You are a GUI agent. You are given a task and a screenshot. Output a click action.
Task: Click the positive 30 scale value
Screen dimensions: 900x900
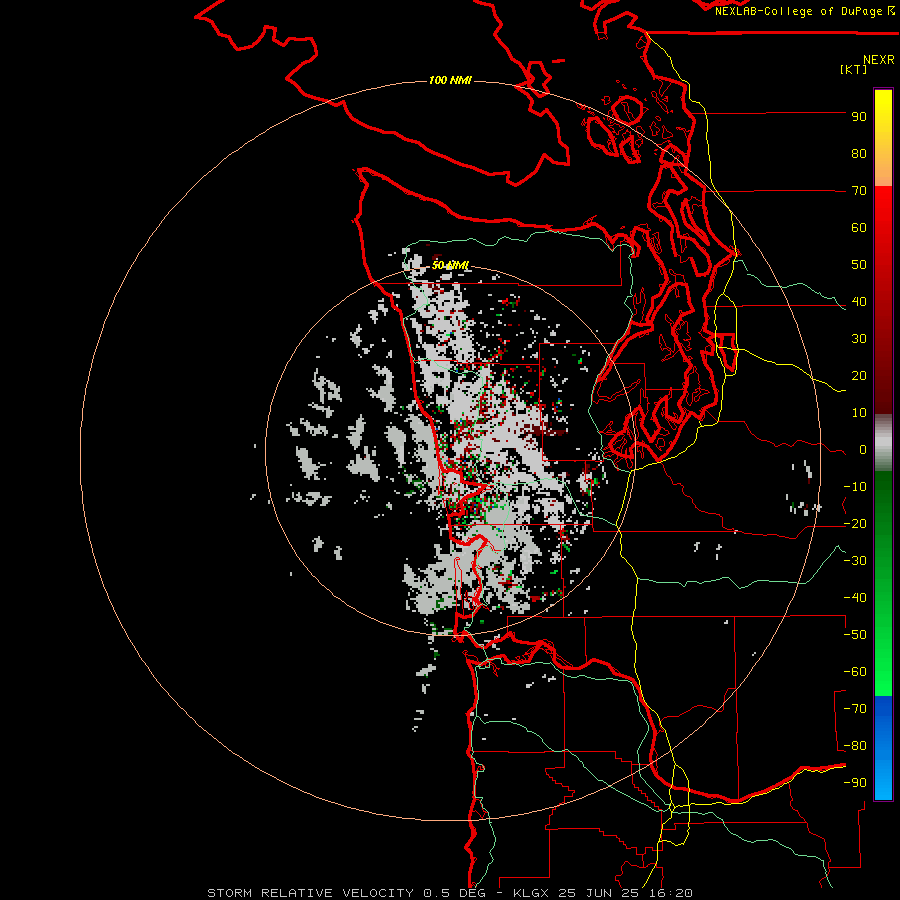pyautogui.click(x=859, y=339)
